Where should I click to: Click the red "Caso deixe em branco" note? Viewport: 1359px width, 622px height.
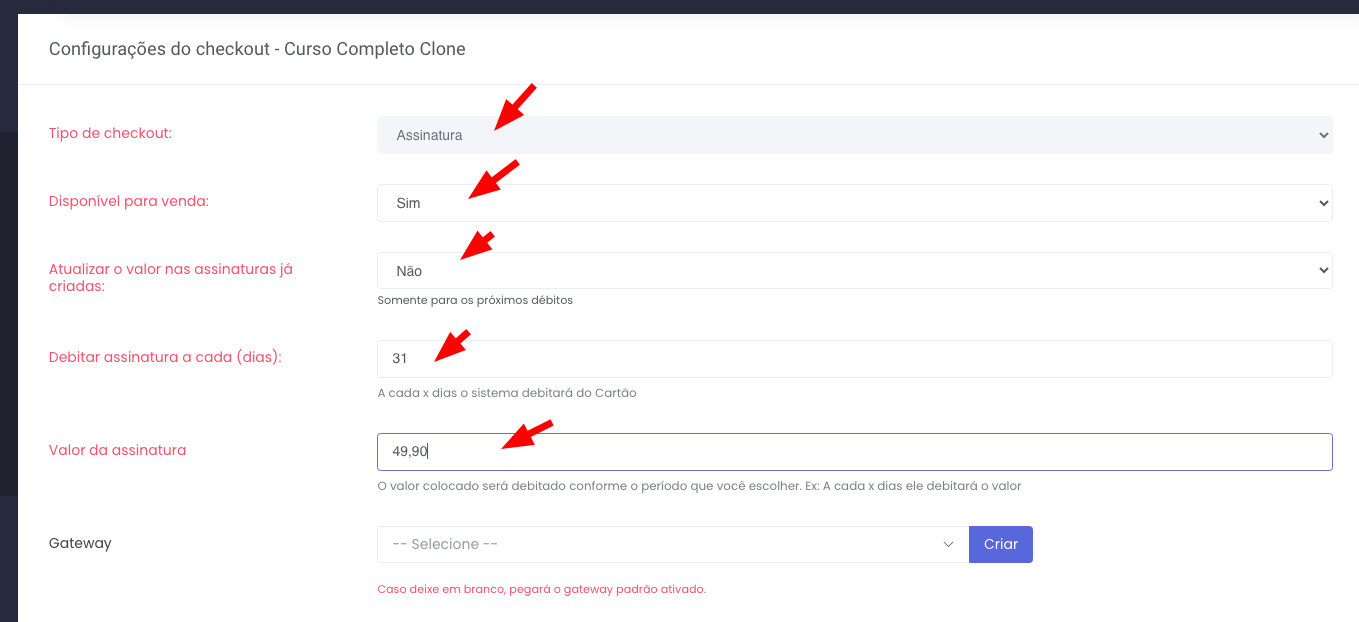click(541, 589)
